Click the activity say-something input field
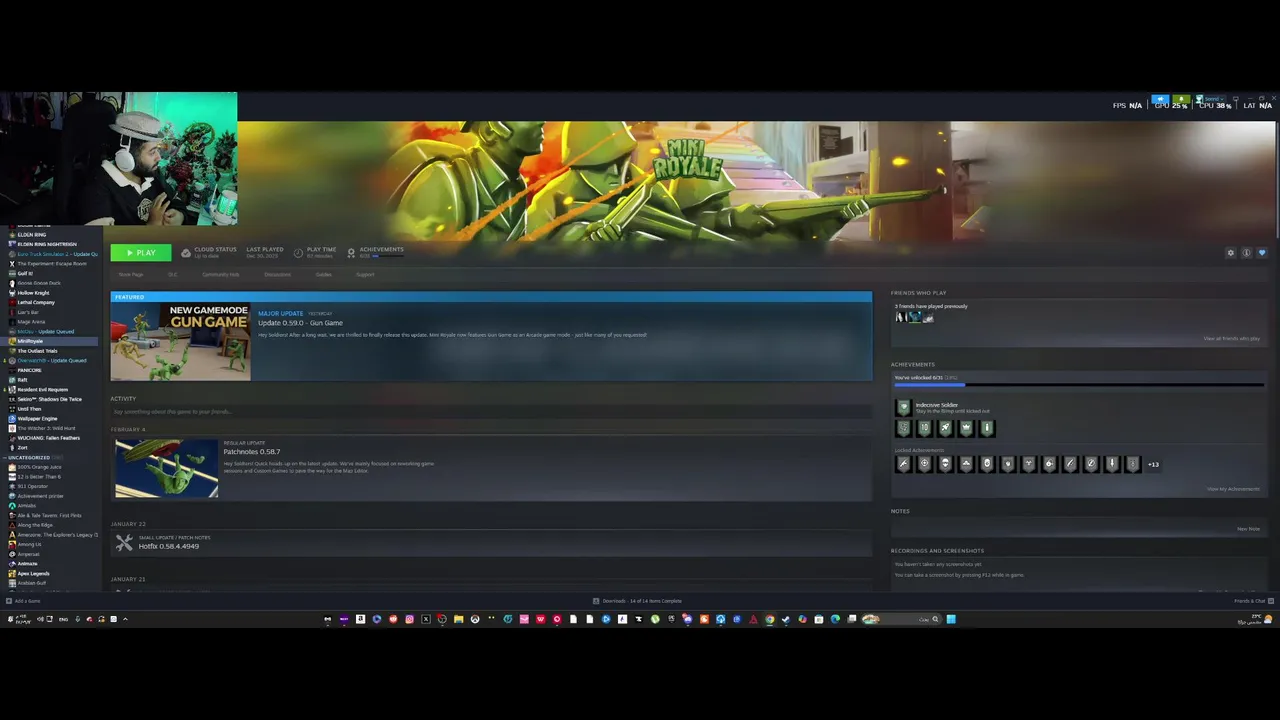 tap(490, 411)
